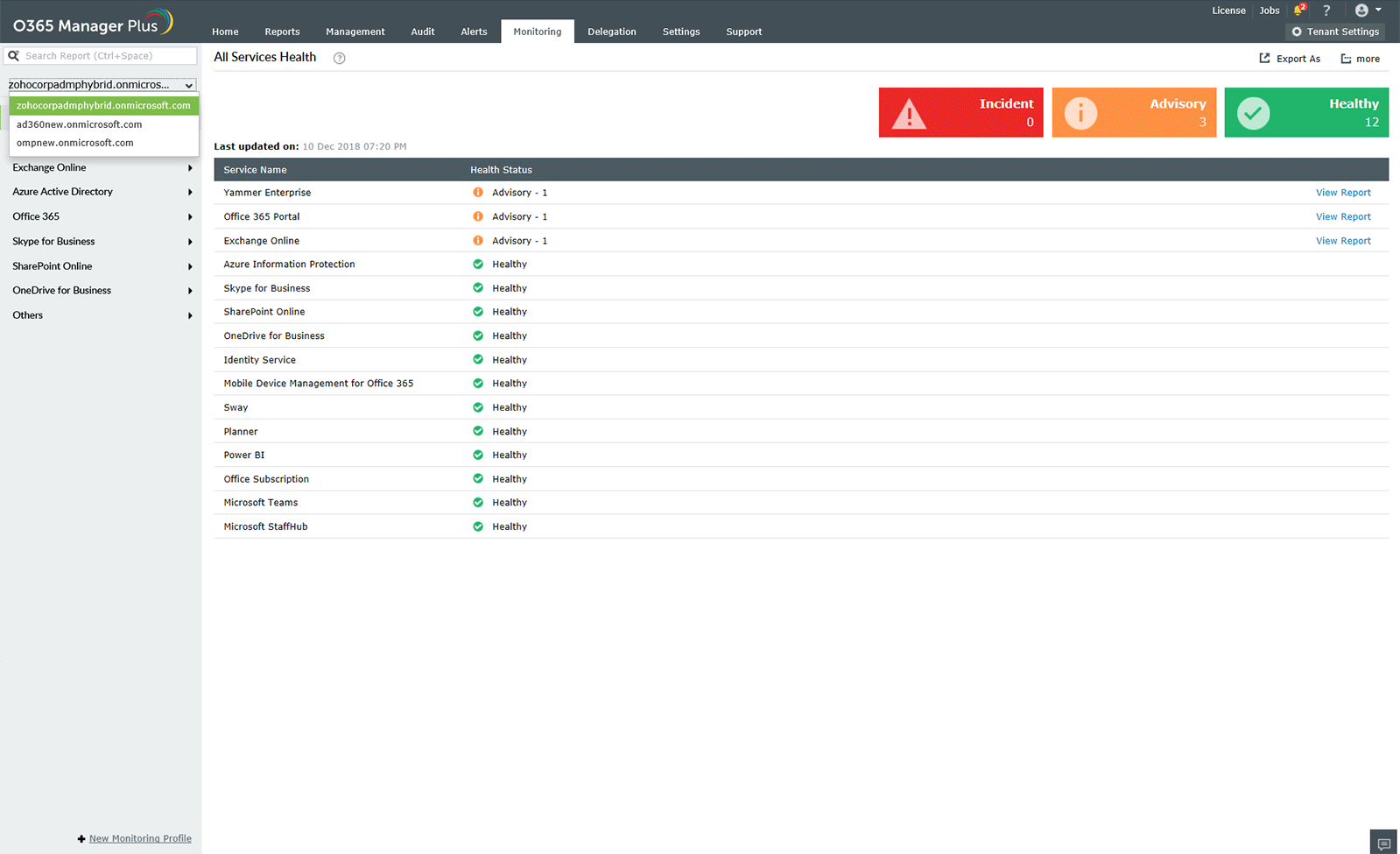The width and height of the screenshot is (1400, 854).
Task: Open the tenant selector dropdown
Action: pos(102,85)
